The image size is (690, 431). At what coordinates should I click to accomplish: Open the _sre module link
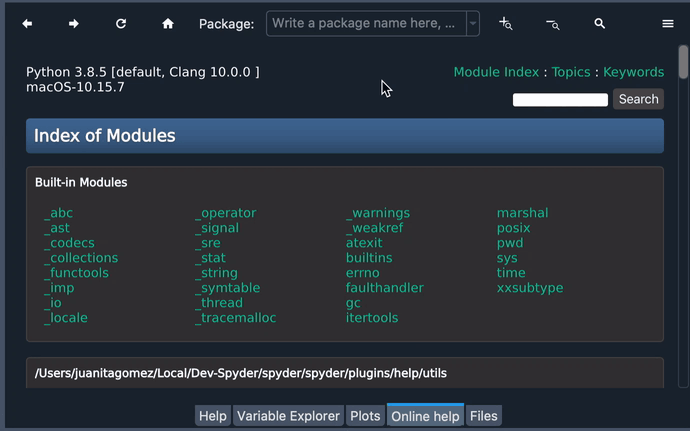point(208,243)
